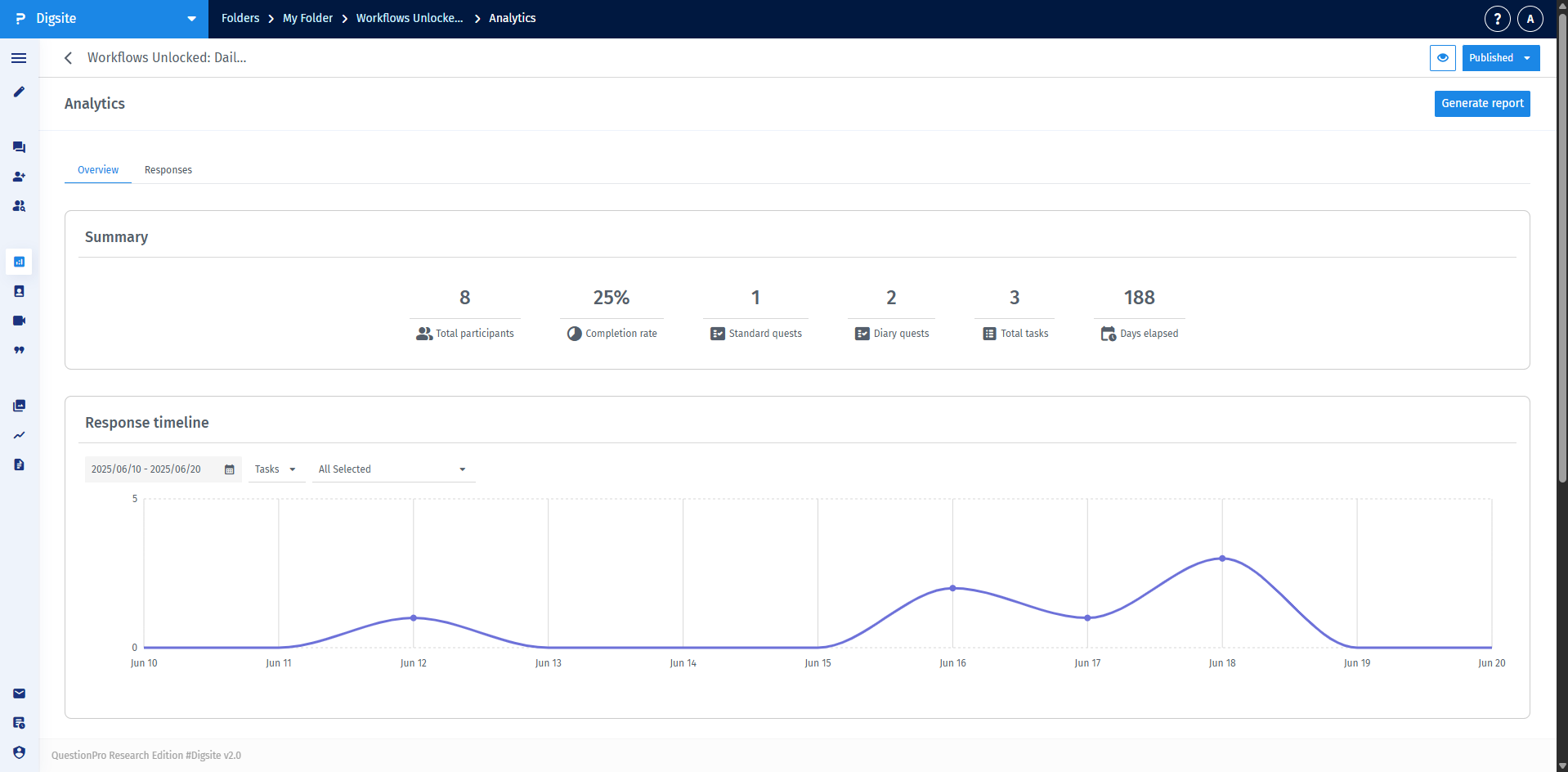Click the Jun 18 data point on chart
Image resolution: width=1568 pixels, height=772 pixels.
click(1222, 559)
